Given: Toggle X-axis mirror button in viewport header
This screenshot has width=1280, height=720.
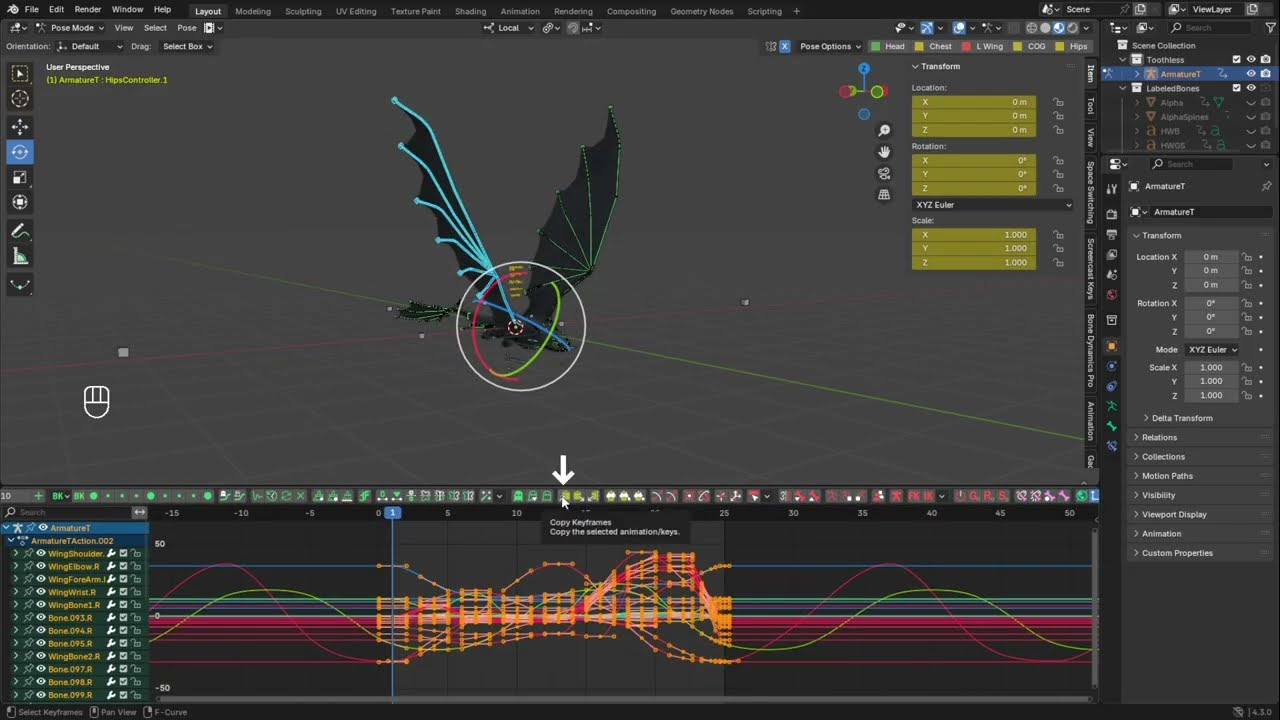Looking at the screenshot, I should click(785, 46).
